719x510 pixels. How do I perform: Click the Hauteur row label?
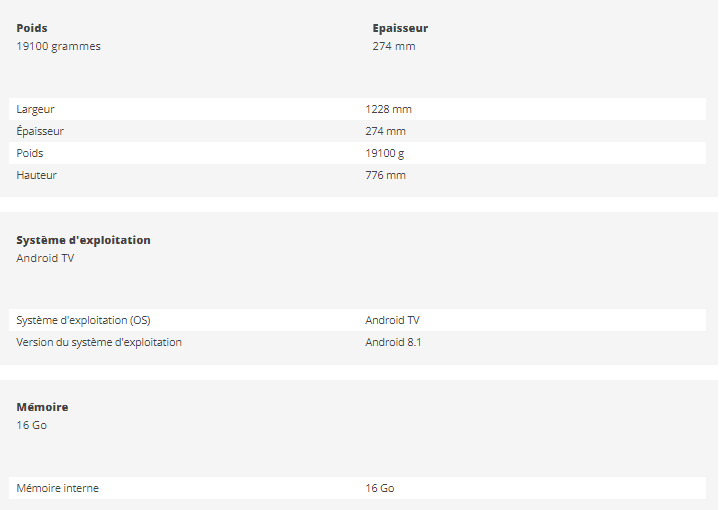coord(37,175)
